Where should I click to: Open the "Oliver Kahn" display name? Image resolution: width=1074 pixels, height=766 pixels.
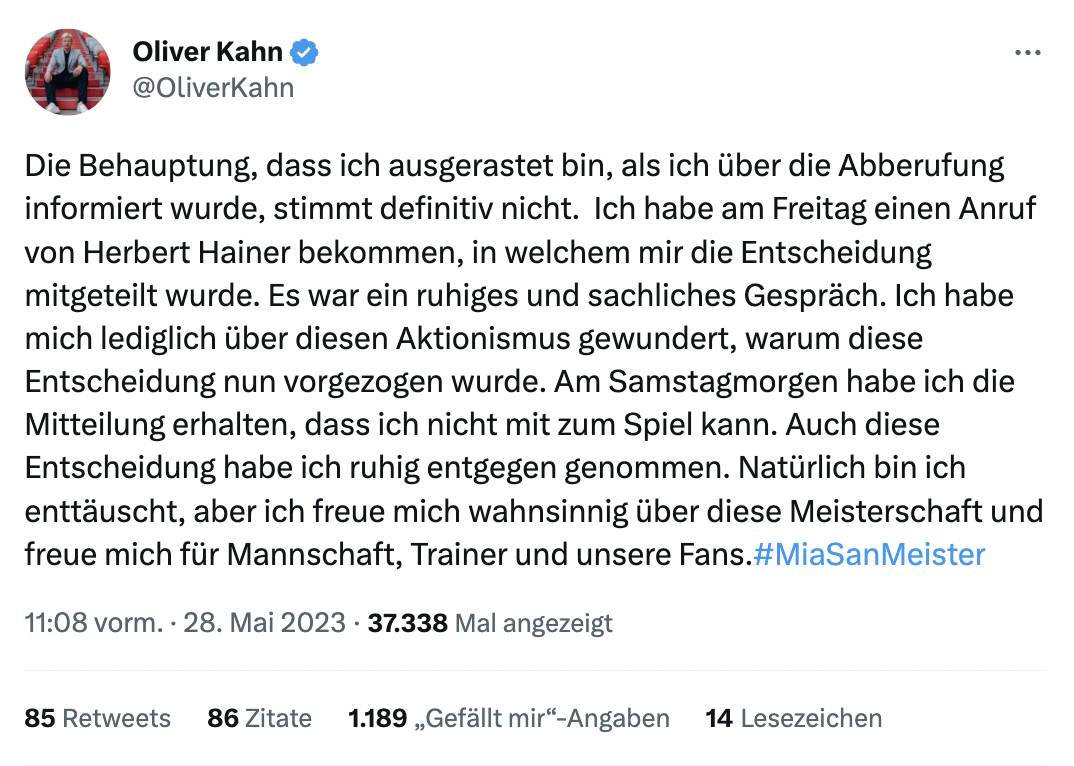click(207, 52)
